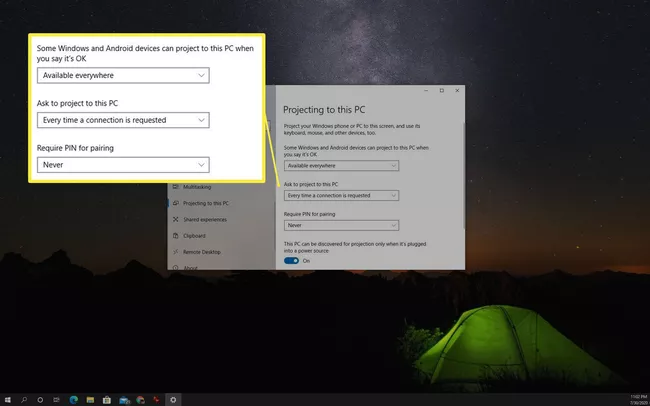Click the Windows Start button

7,400
